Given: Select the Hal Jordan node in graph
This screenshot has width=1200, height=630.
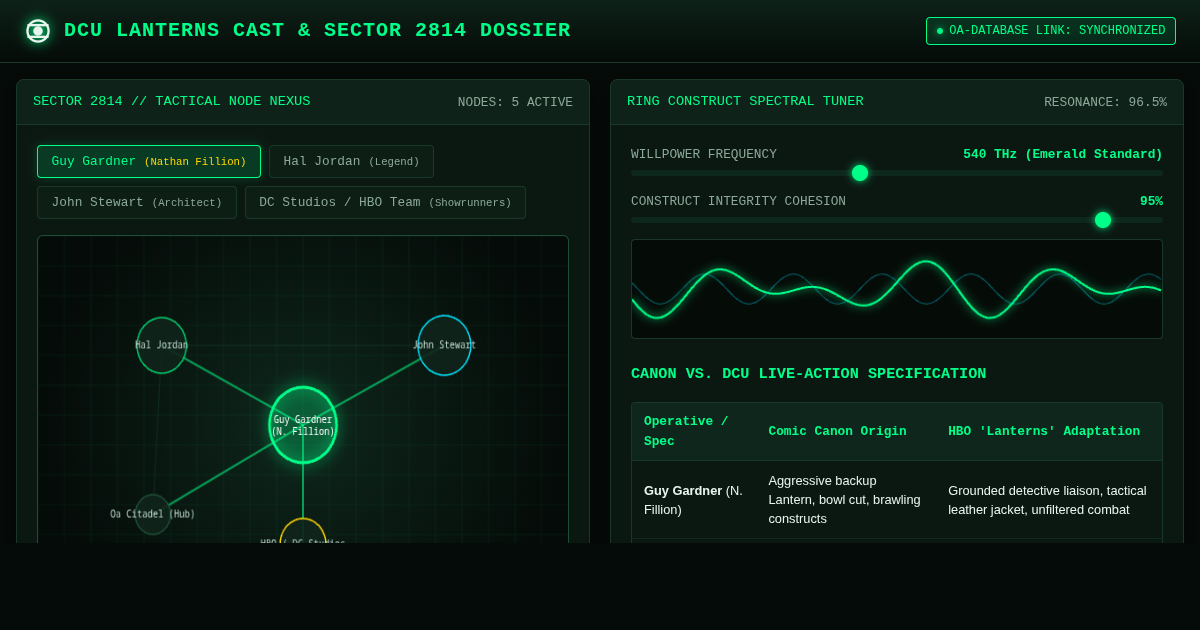Looking at the screenshot, I should click(162, 345).
